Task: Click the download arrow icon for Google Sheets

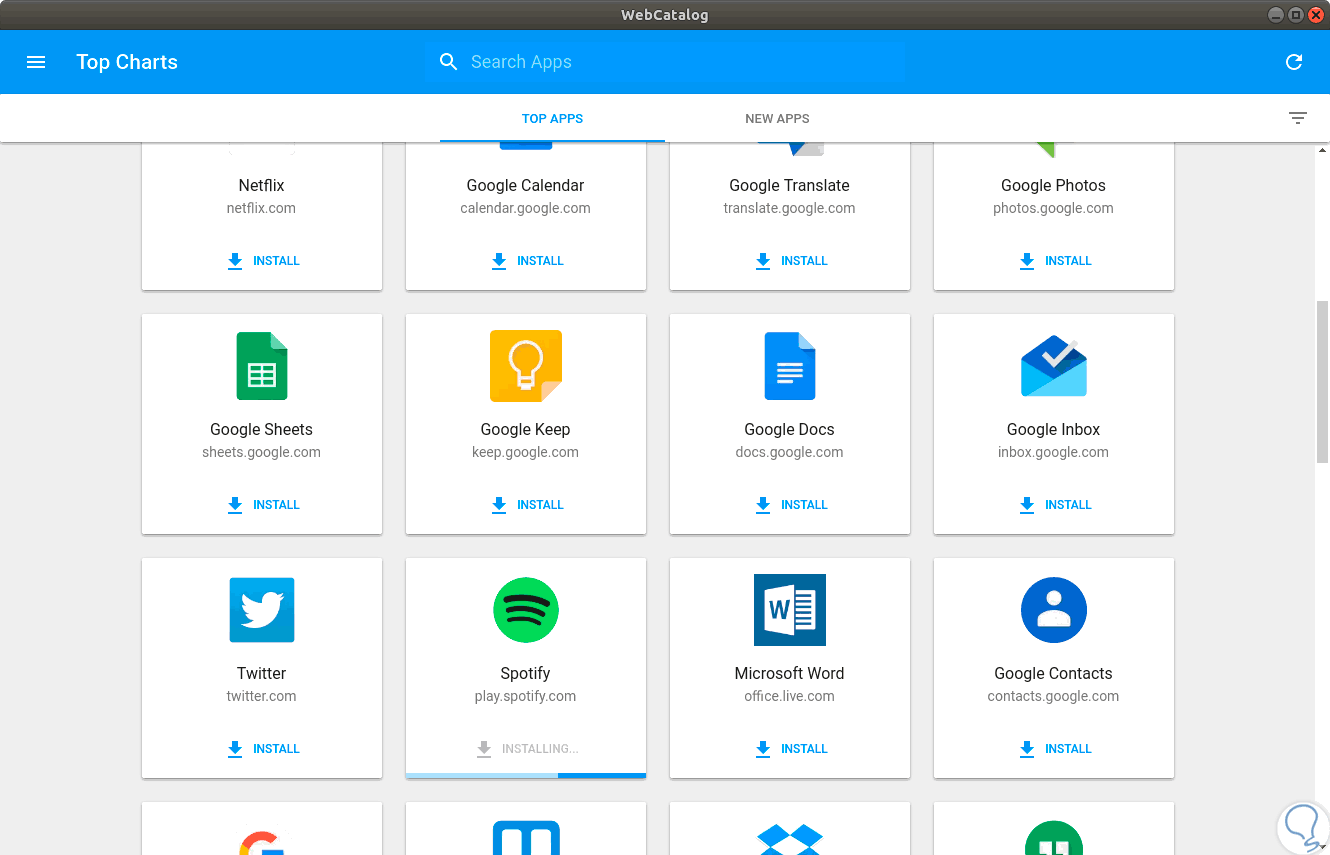Action: [x=235, y=505]
